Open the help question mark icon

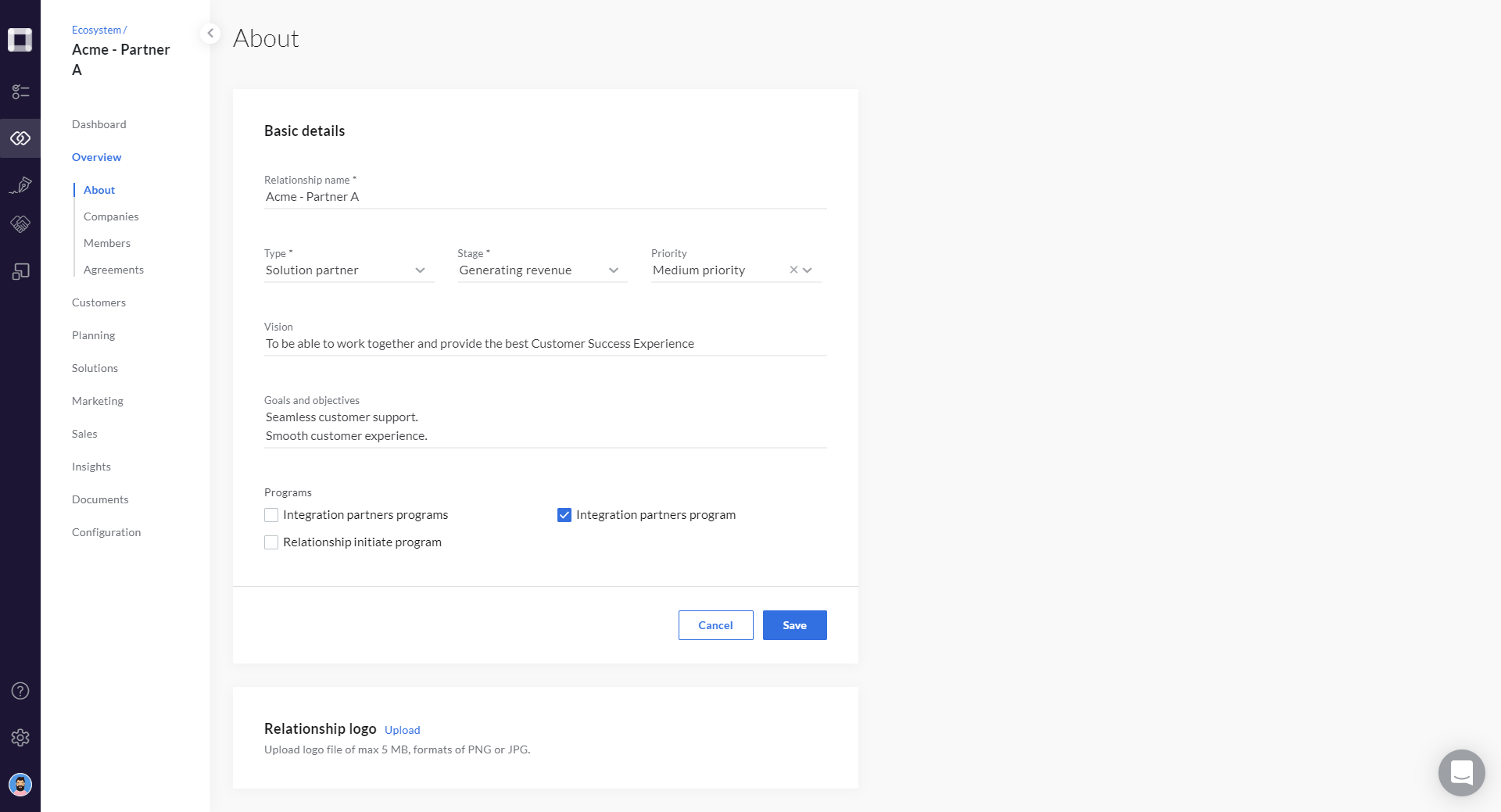20,691
